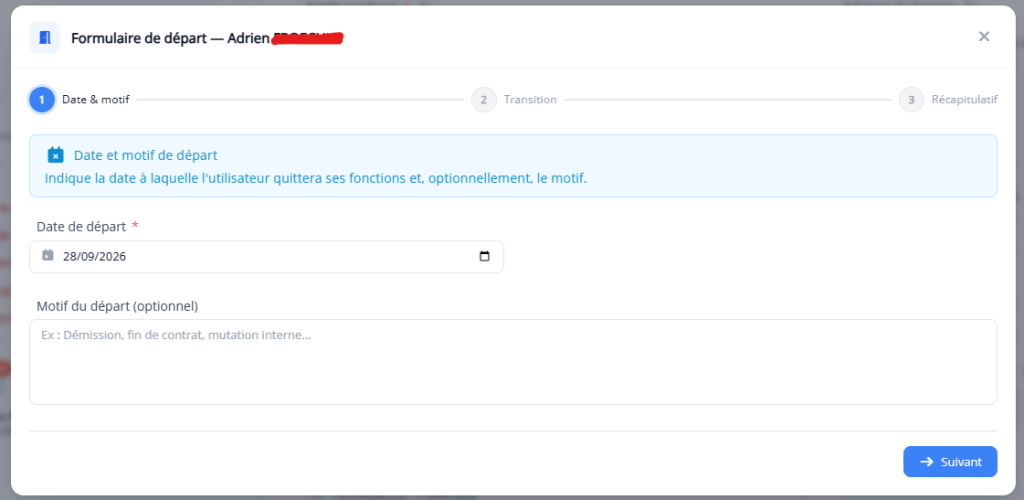
Task: Click the 'Date de départ' label
Action: point(82,227)
